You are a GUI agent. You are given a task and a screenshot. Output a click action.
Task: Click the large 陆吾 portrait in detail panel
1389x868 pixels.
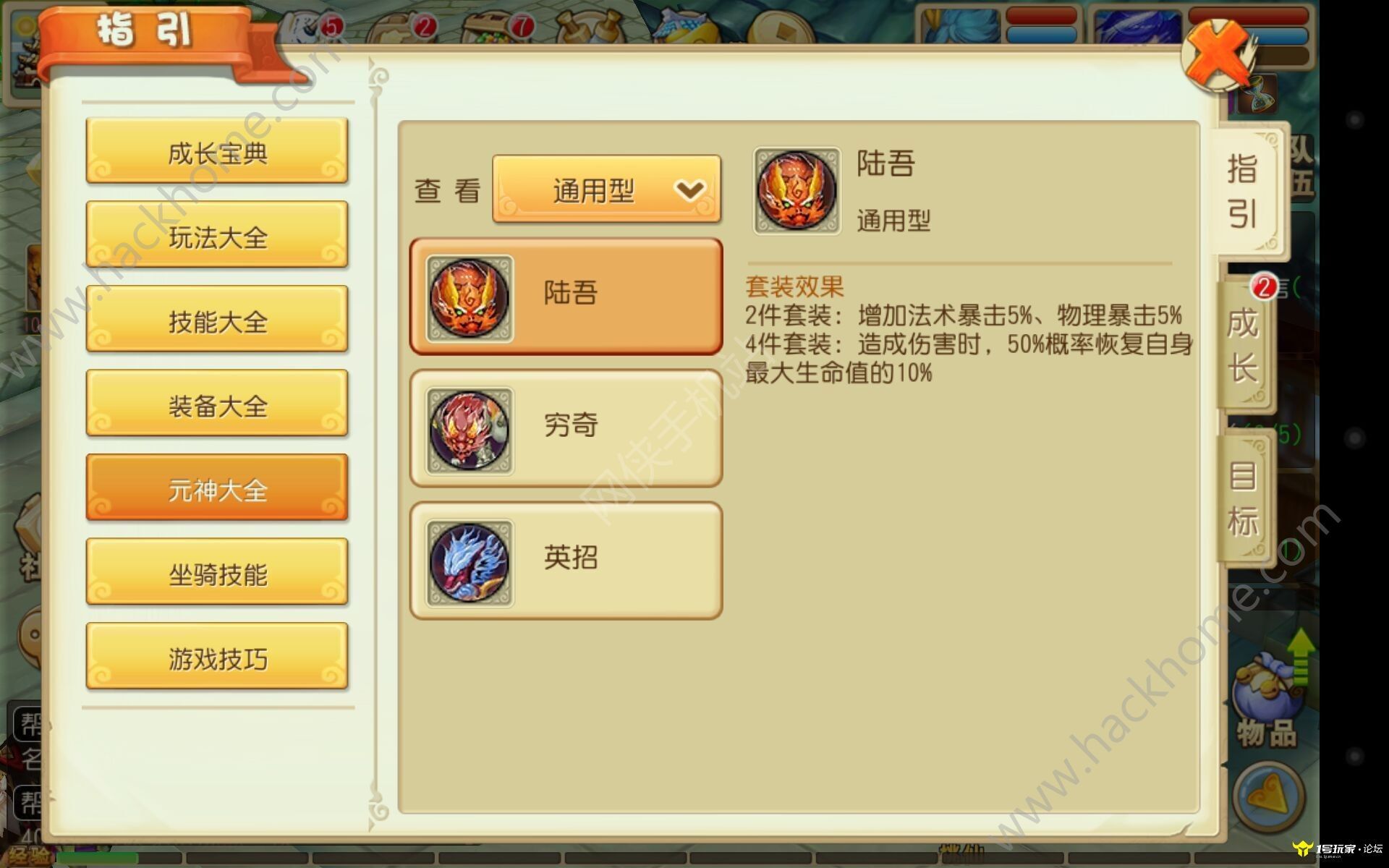pyautogui.click(x=797, y=191)
